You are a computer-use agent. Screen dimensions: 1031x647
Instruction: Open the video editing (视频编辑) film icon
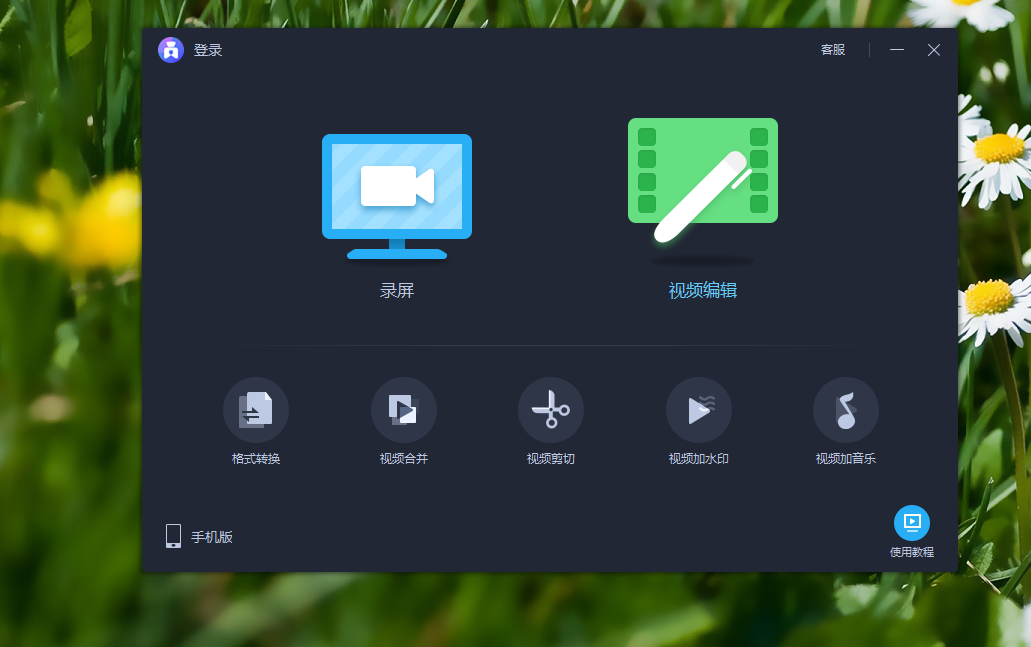click(x=703, y=180)
